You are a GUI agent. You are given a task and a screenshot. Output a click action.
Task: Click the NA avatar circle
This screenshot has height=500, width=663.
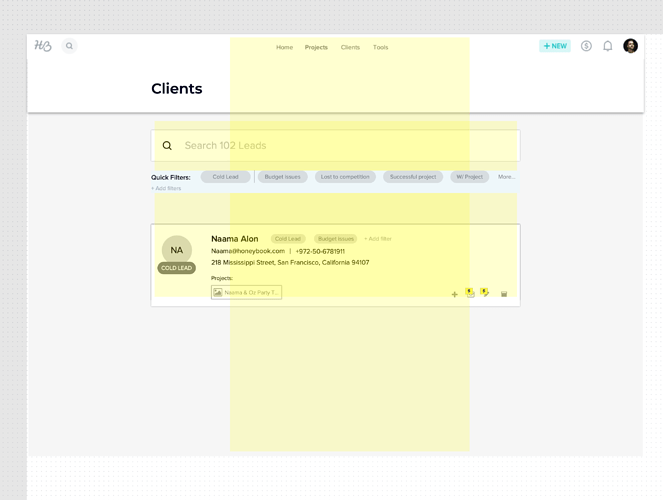click(177, 250)
